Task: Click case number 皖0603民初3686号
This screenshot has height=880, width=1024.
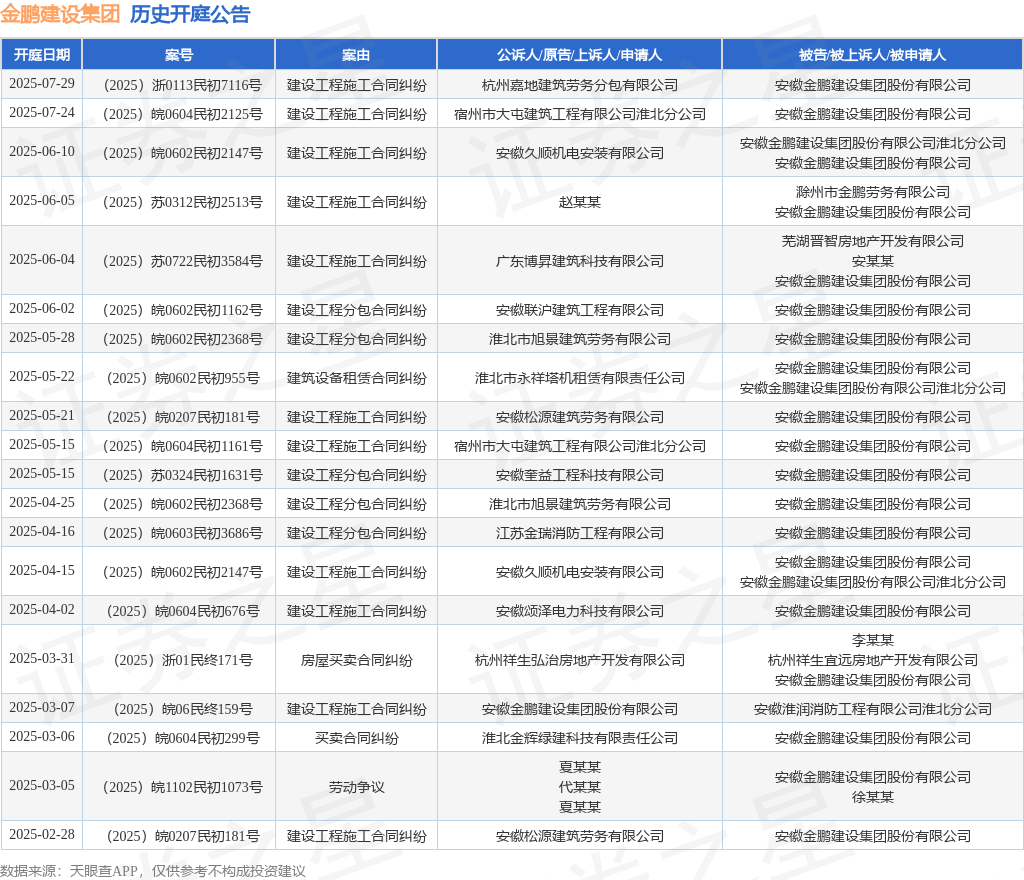Action: (183, 533)
